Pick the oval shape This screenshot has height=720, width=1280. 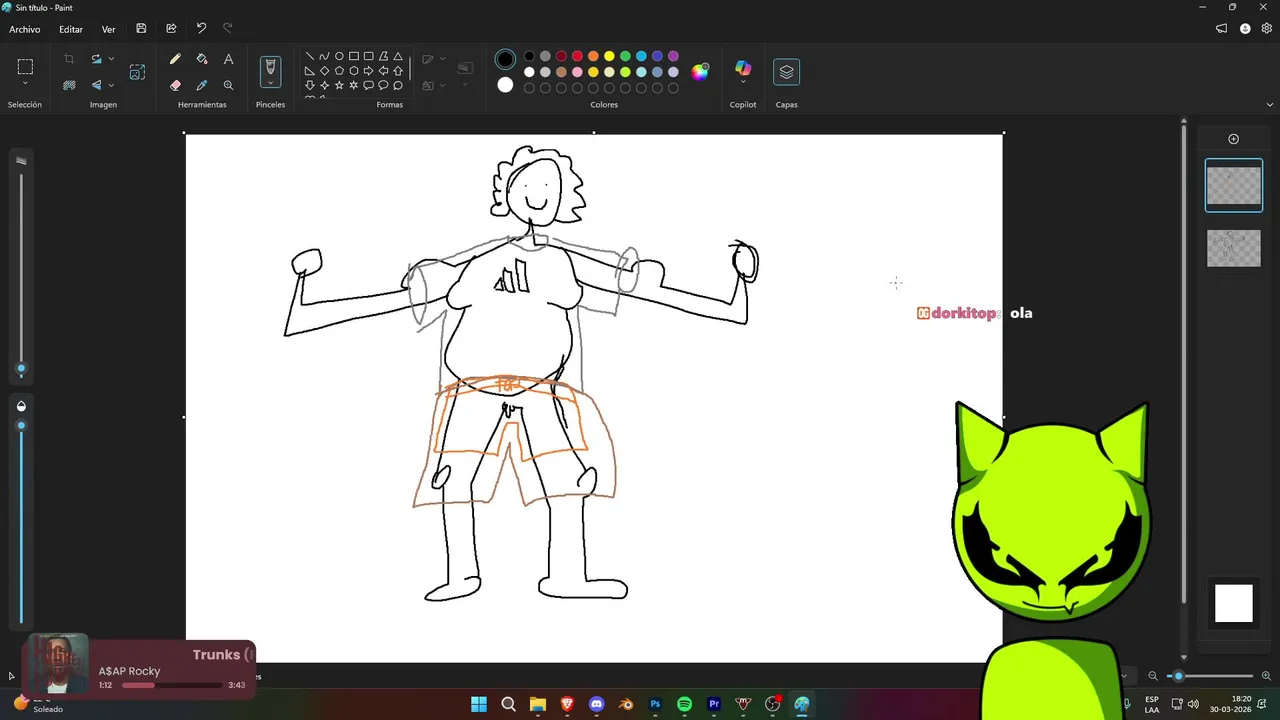click(x=339, y=57)
